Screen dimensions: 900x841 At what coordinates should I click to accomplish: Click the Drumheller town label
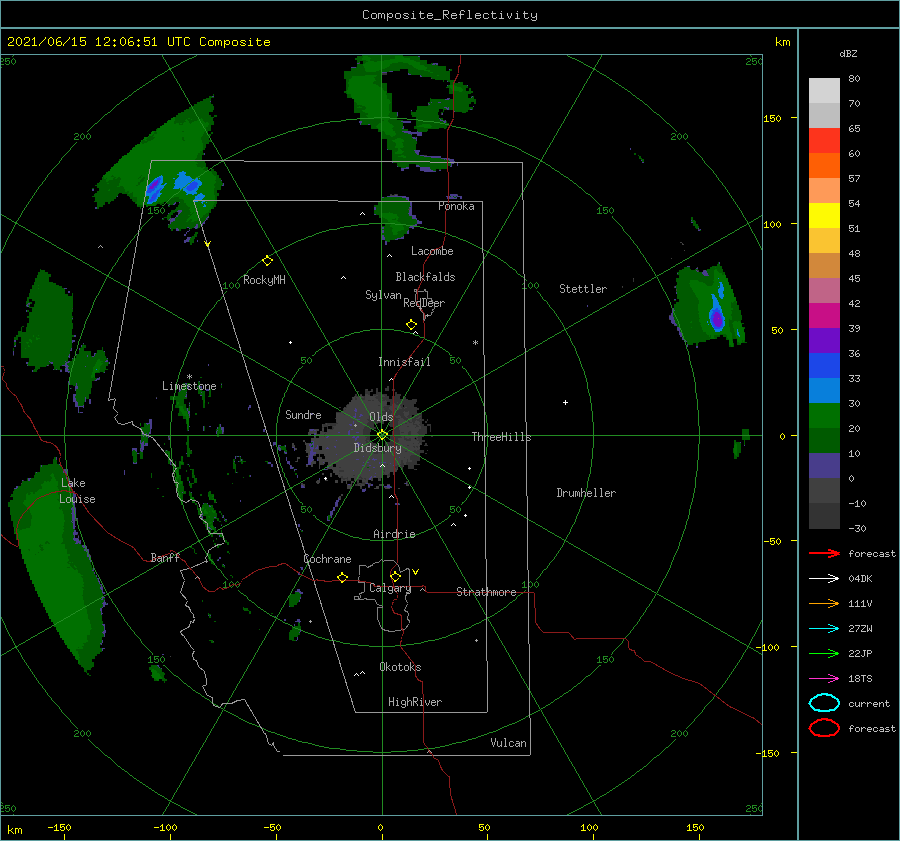coord(586,493)
